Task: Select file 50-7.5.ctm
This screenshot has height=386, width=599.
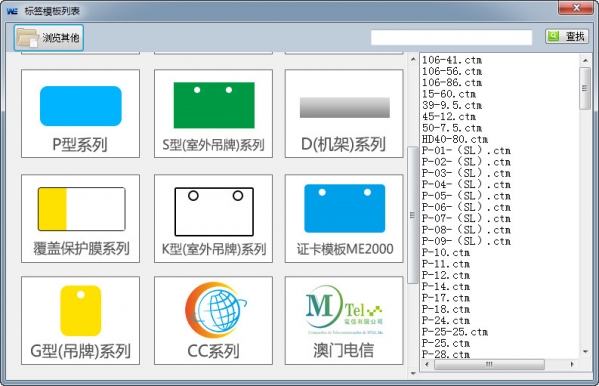Action: 452,128
